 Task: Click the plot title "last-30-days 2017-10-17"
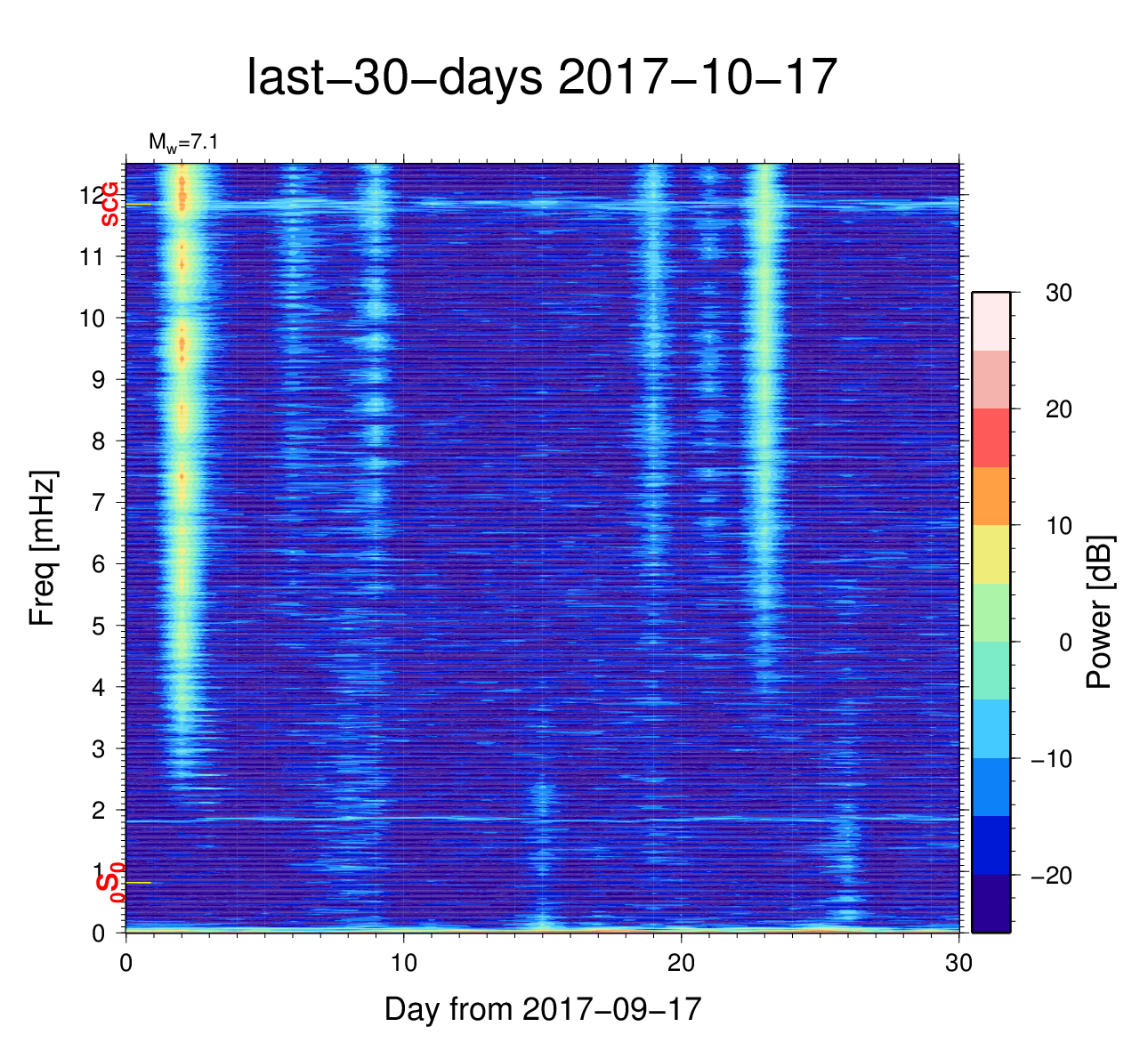pyautogui.click(x=542, y=77)
